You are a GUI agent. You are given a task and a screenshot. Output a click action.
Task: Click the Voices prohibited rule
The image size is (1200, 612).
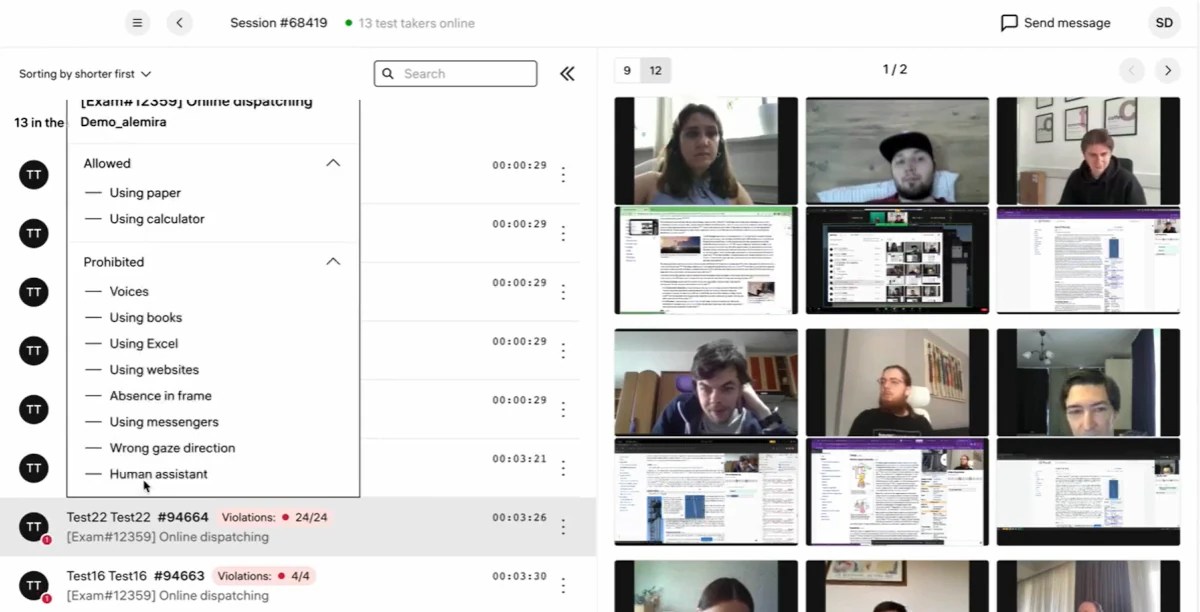click(129, 292)
